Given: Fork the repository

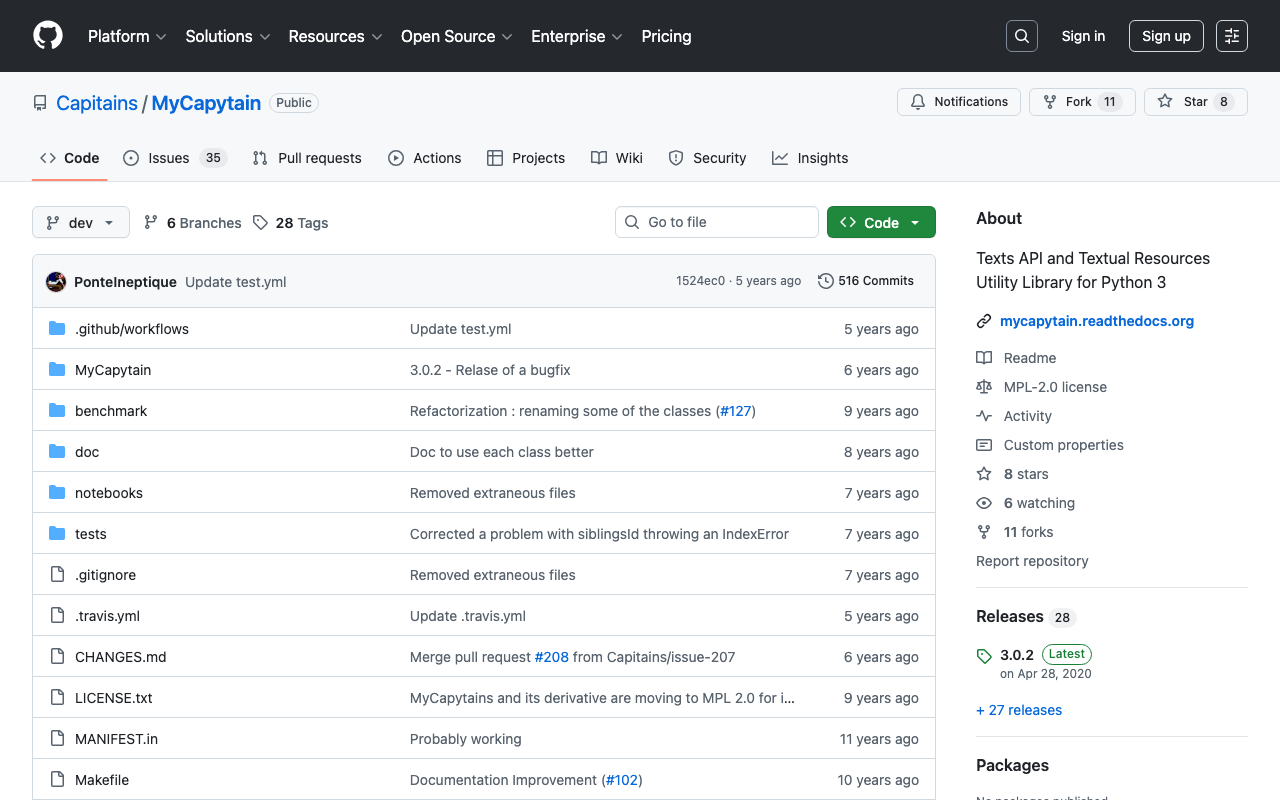Looking at the screenshot, I should (1081, 102).
